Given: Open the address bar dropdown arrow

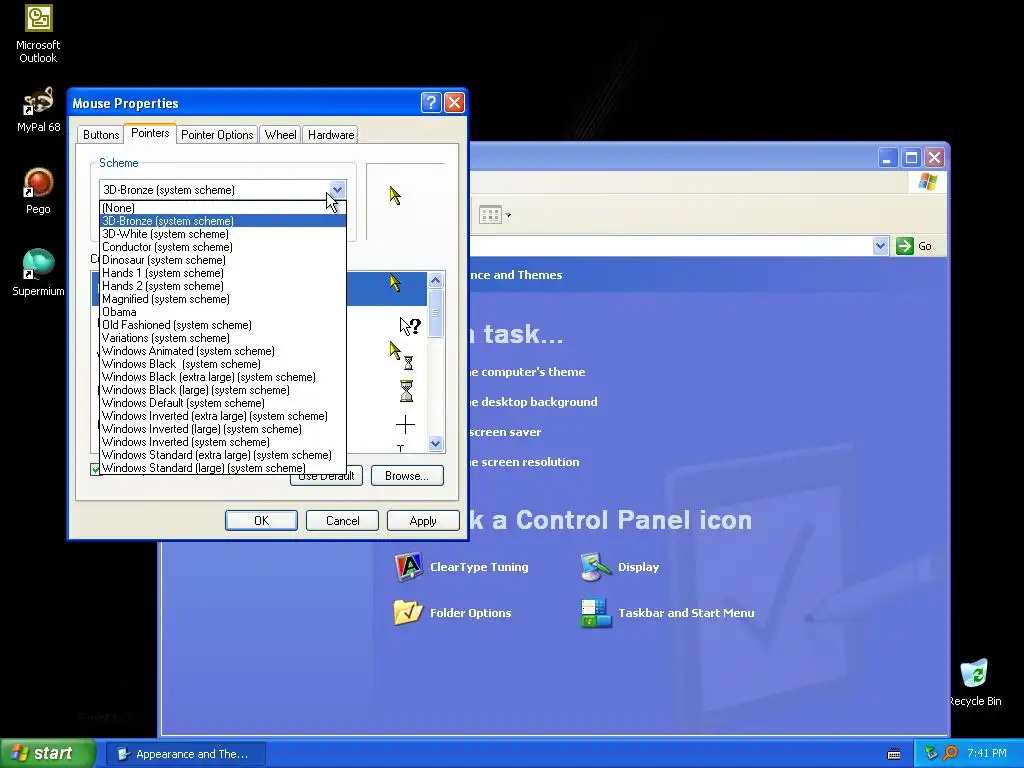Looking at the screenshot, I should (880, 246).
